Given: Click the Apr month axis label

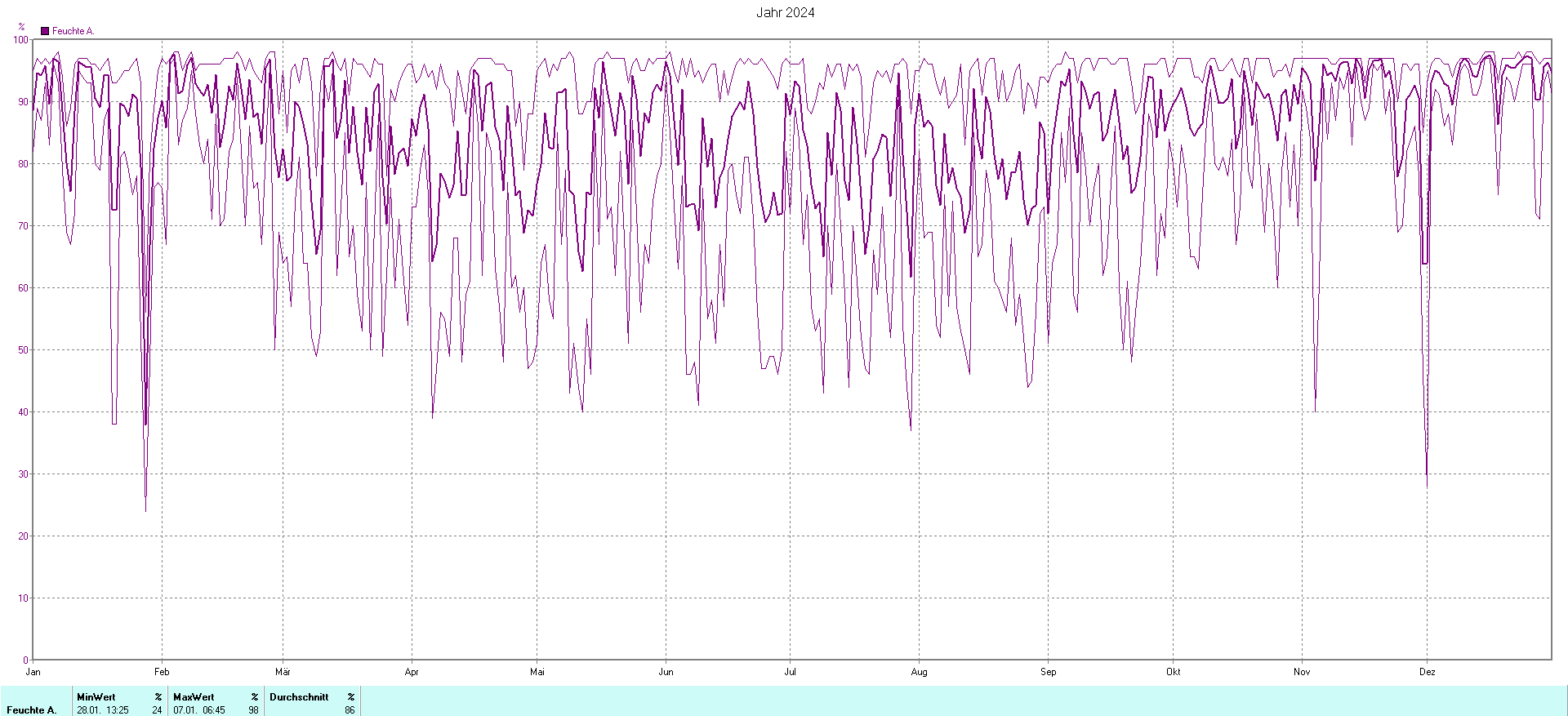Looking at the screenshot, I should click(x=412, y=672).
